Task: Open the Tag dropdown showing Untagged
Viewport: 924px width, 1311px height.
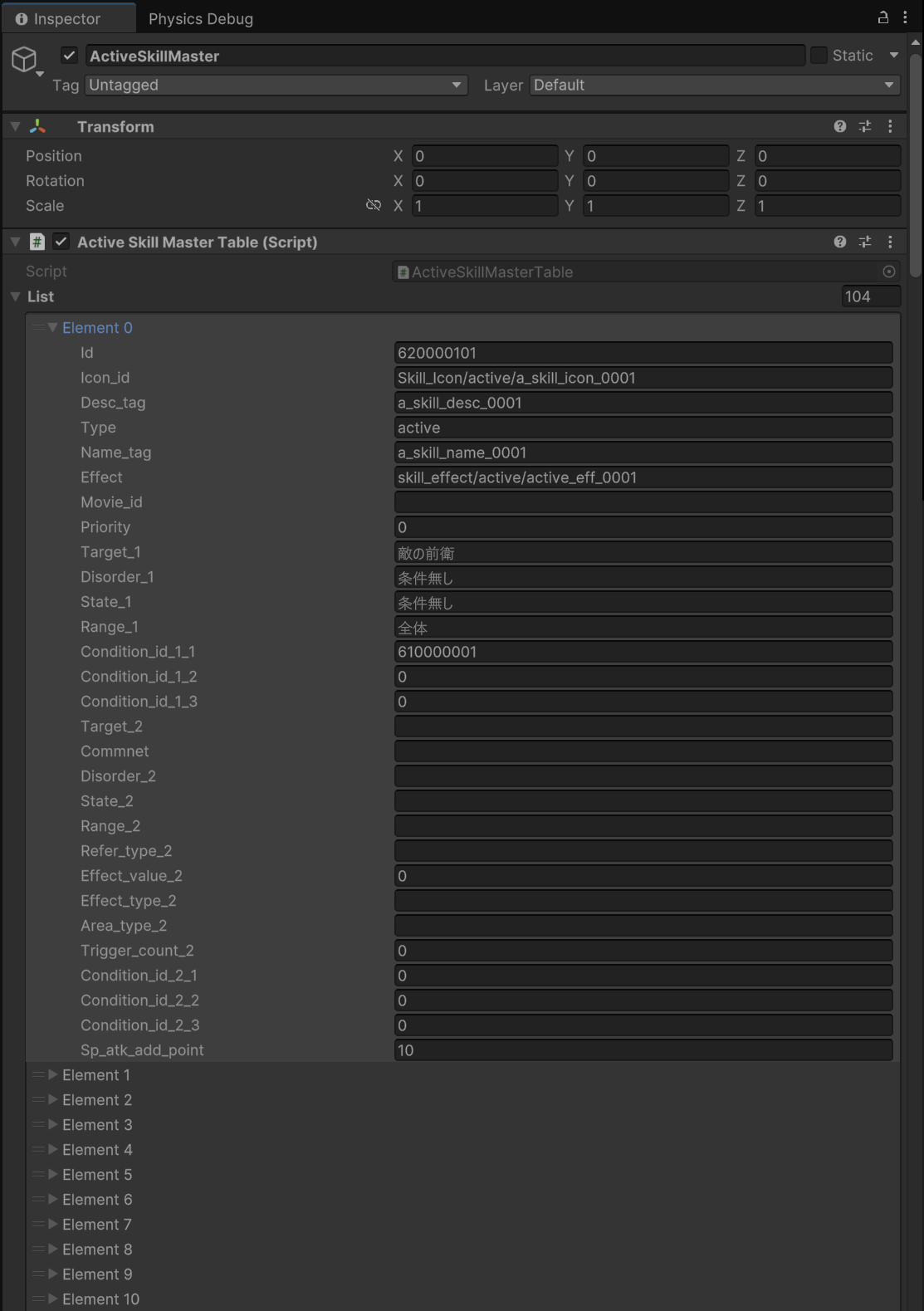Action: [x=276, y=86]
